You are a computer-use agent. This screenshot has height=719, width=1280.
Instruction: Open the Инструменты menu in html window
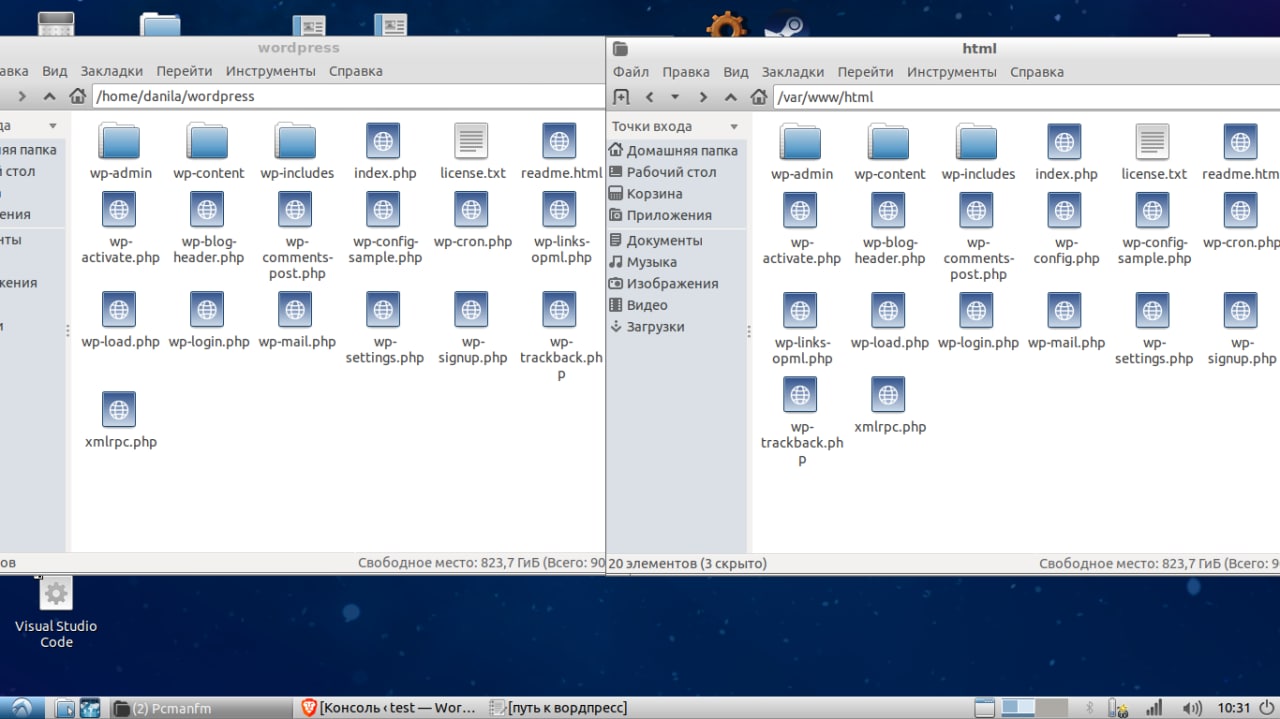pos(952,72)
